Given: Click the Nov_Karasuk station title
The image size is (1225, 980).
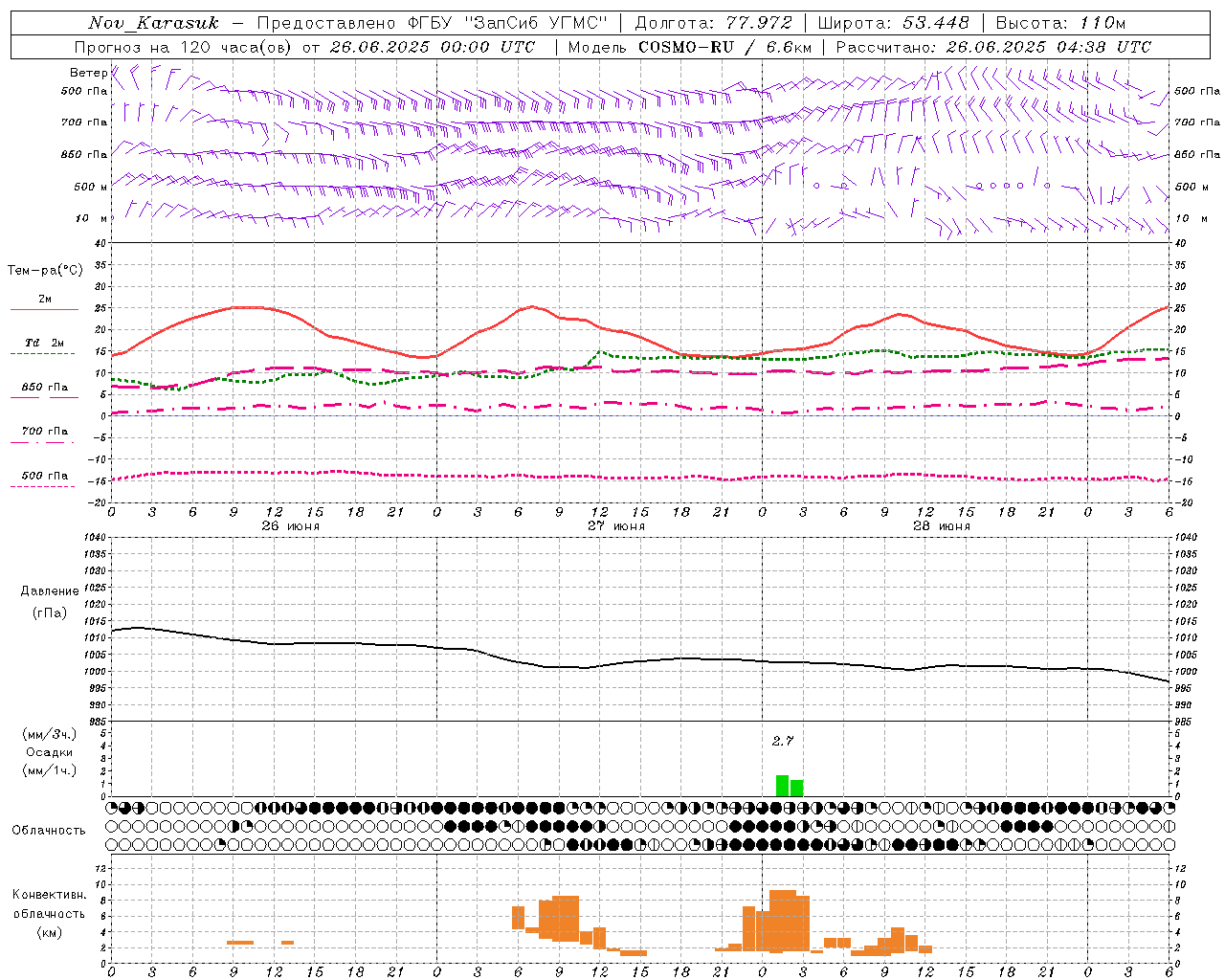Looking at the screenshot, I should click(x=153, y=23).
